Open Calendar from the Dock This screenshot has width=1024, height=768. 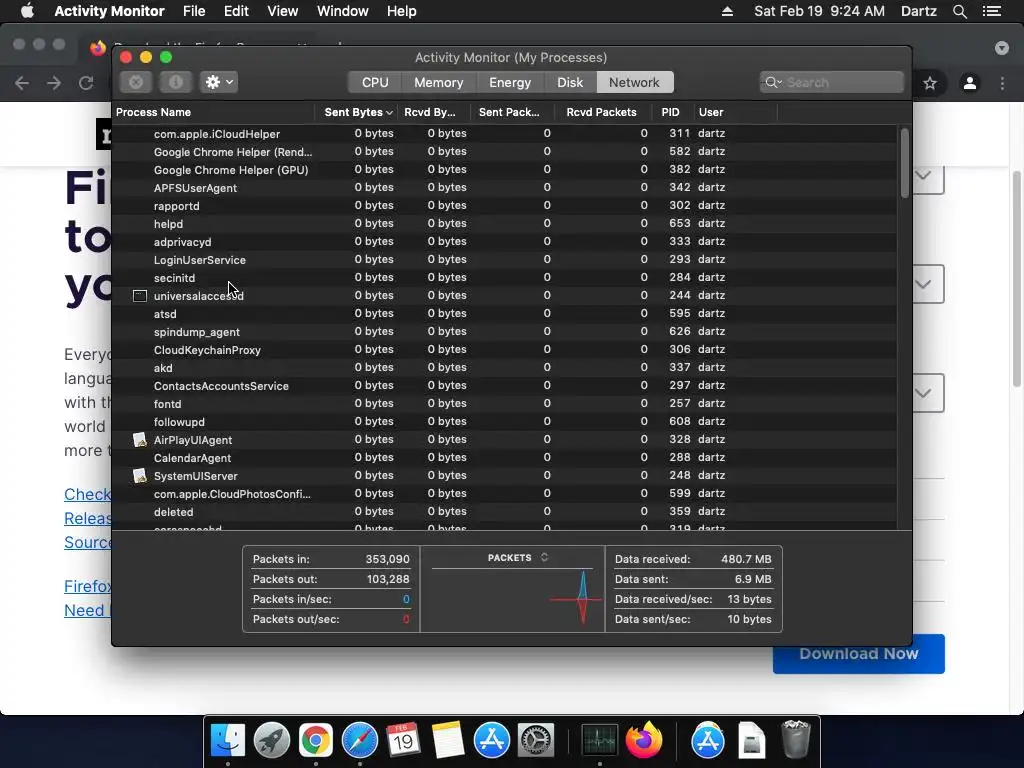pos(403,741)
